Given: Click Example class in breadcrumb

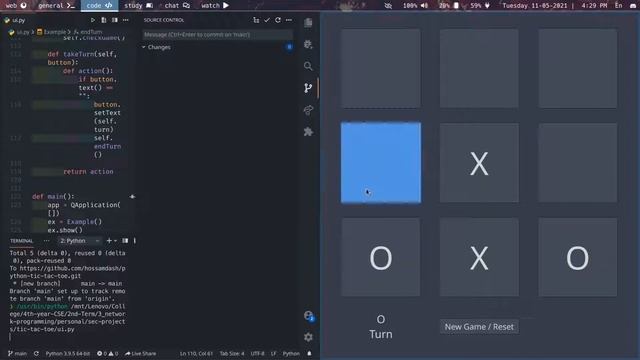Looking at the screenshot, I should coord(51,32).
